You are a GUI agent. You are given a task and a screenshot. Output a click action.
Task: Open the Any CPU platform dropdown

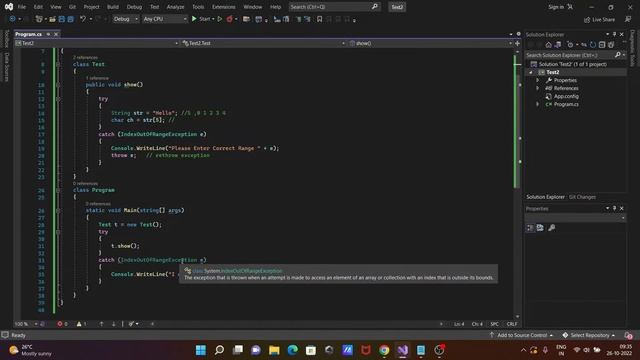(165, 19)
